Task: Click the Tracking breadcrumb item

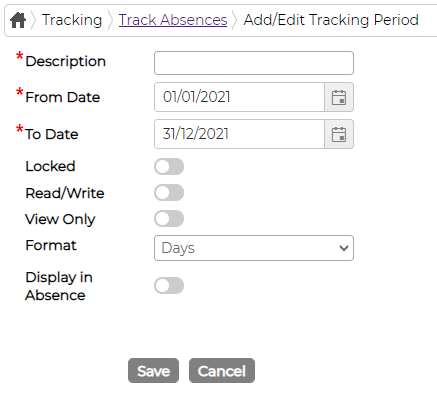Action: (72, 20)
